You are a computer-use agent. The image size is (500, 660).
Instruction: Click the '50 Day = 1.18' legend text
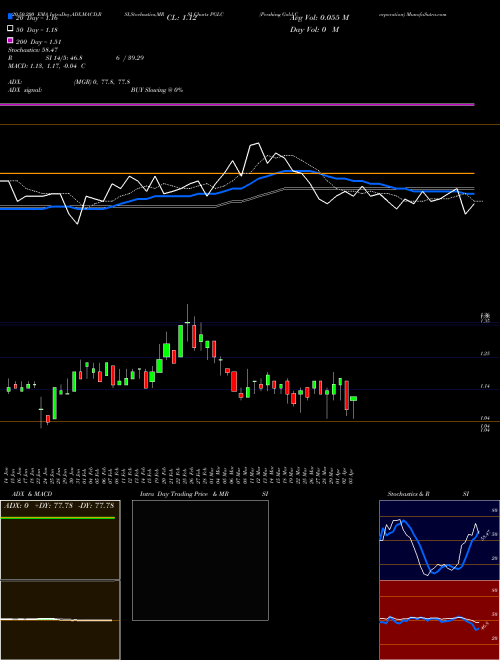point(37,30)
